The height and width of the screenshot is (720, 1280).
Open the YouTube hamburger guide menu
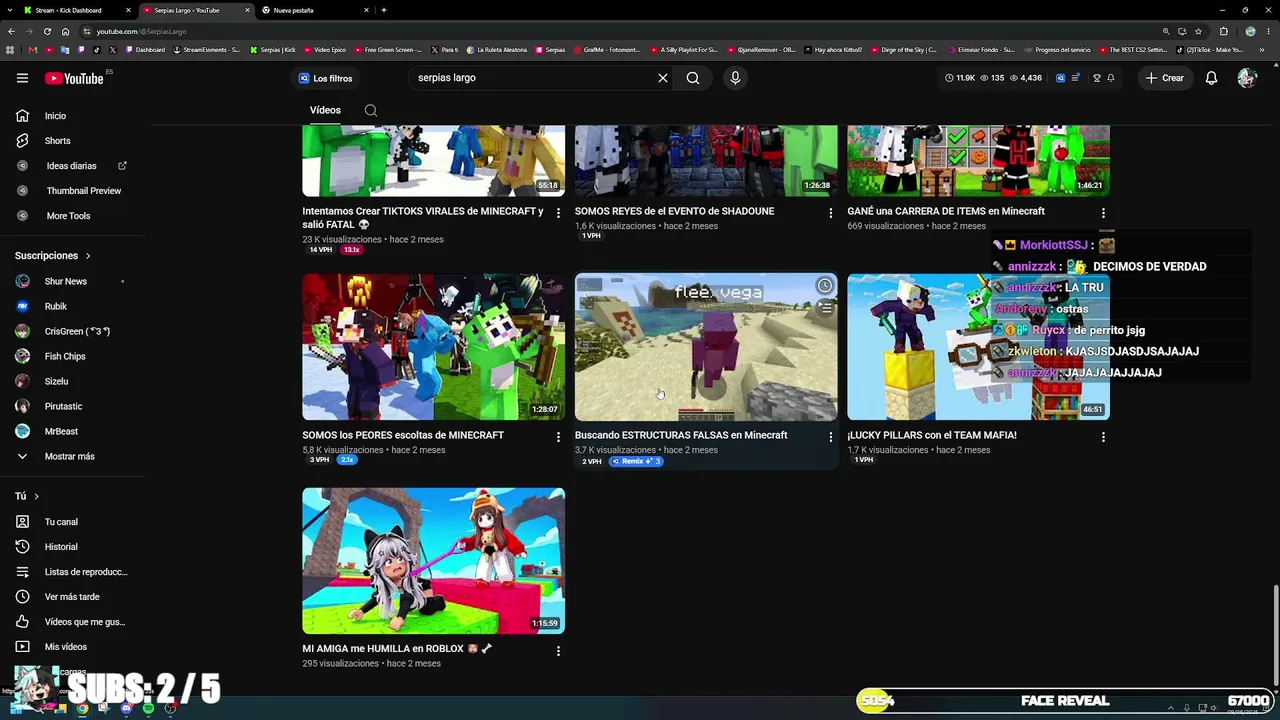pos(22,78)
